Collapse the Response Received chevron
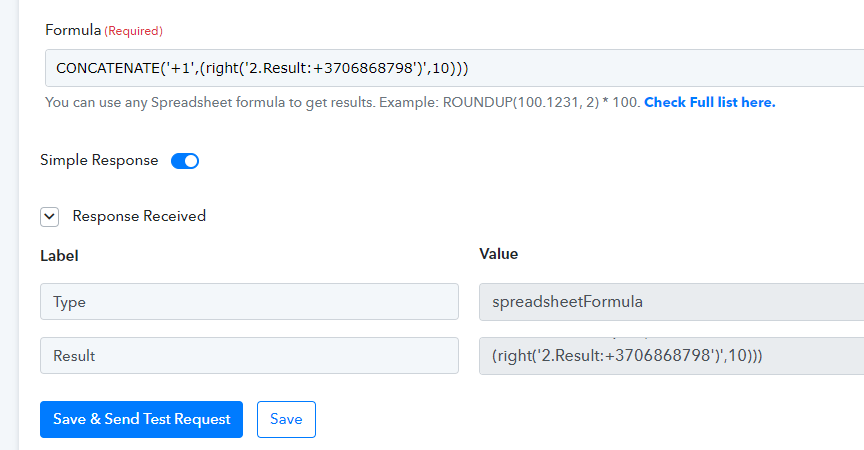This screenshot has width=864, height=450. click(x=50, y=216)
